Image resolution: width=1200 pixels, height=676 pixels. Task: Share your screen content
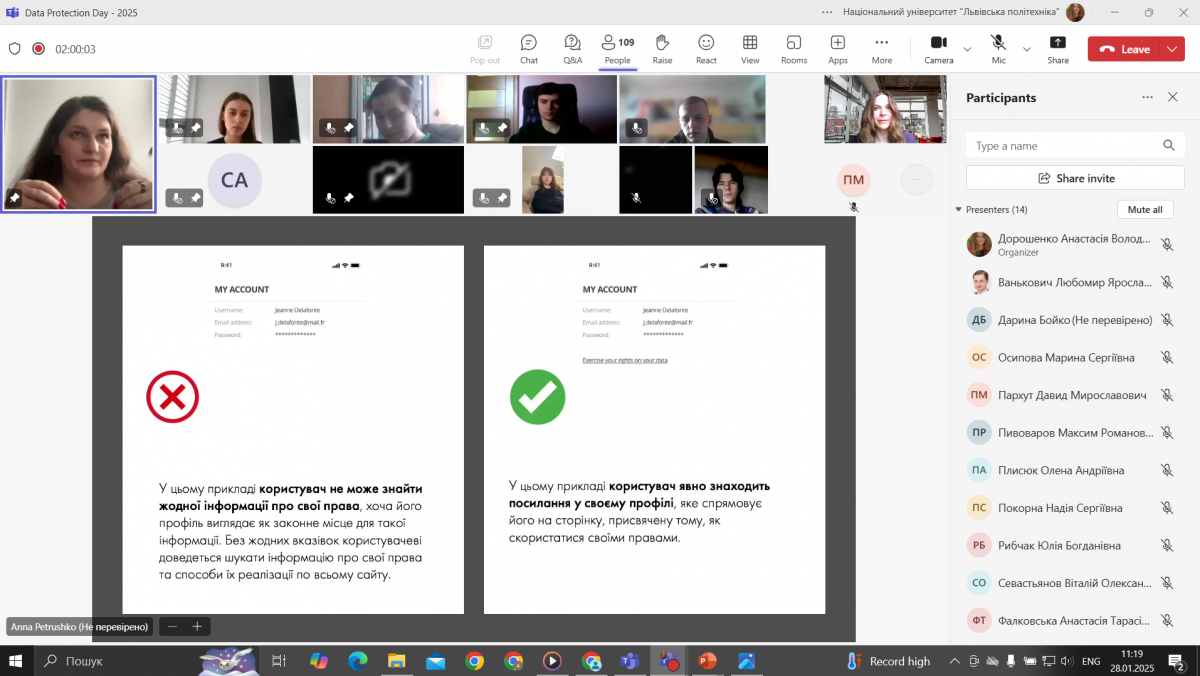(1058, 49)
